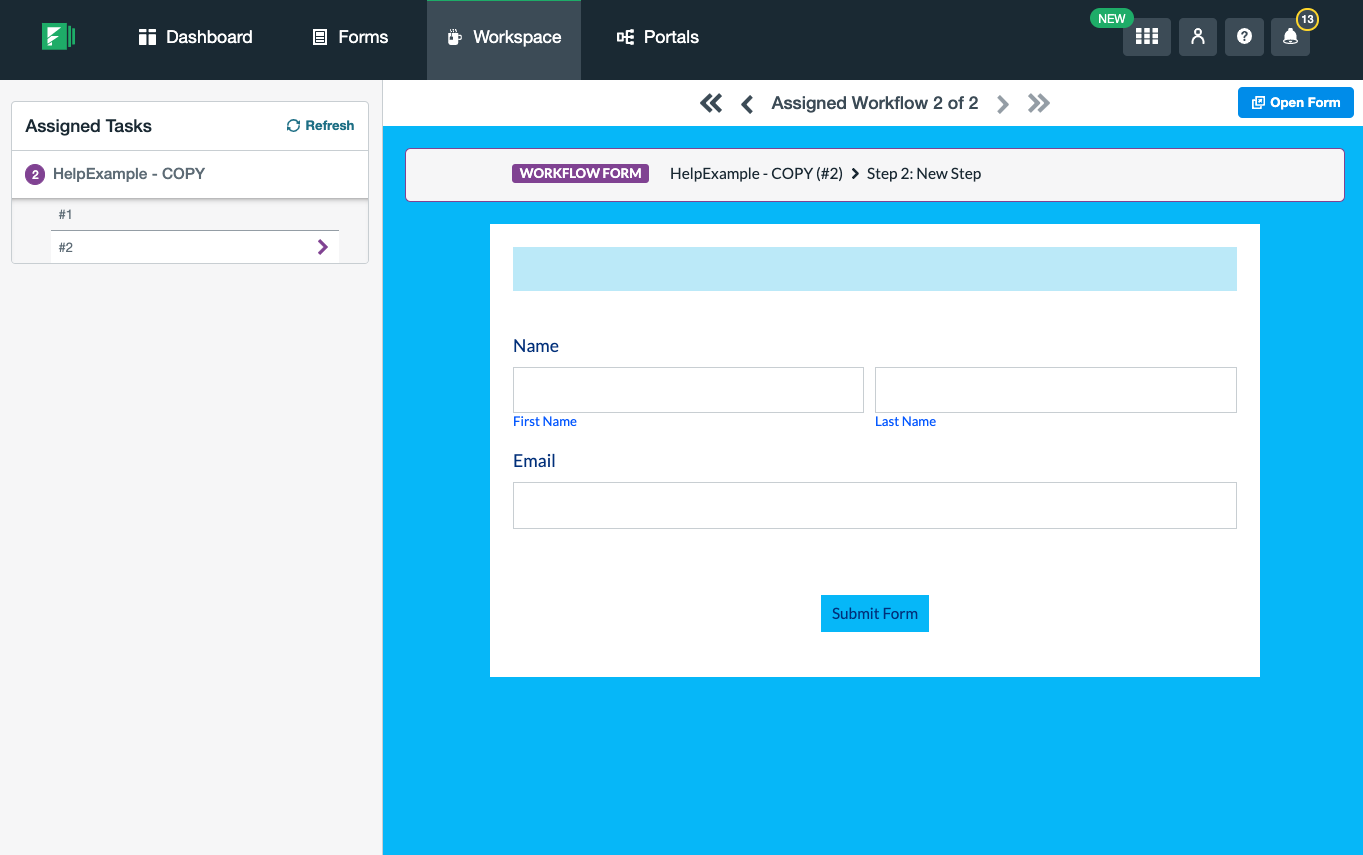Image resolution: width=1363 pixels, height=855 pixels.
Task: Click inside the First Name field
Action: tap(687, 389)
